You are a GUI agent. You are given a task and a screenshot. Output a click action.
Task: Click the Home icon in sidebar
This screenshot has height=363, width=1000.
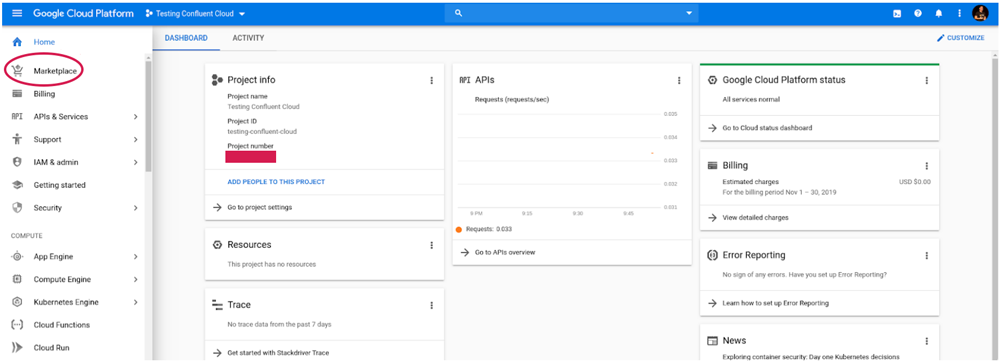pyautogui.click(x=17, y=42)
